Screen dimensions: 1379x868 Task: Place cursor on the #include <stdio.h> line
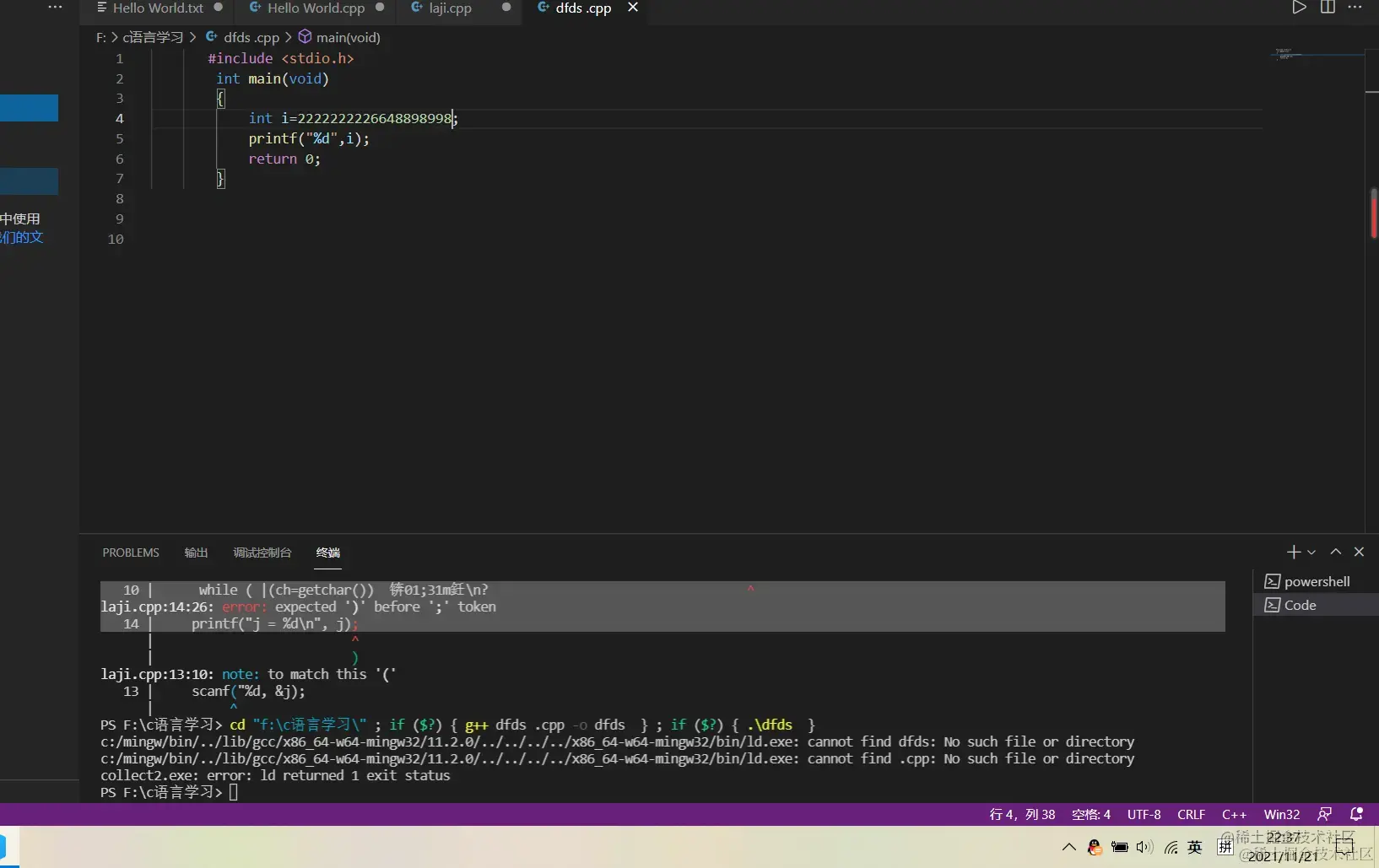281,58
